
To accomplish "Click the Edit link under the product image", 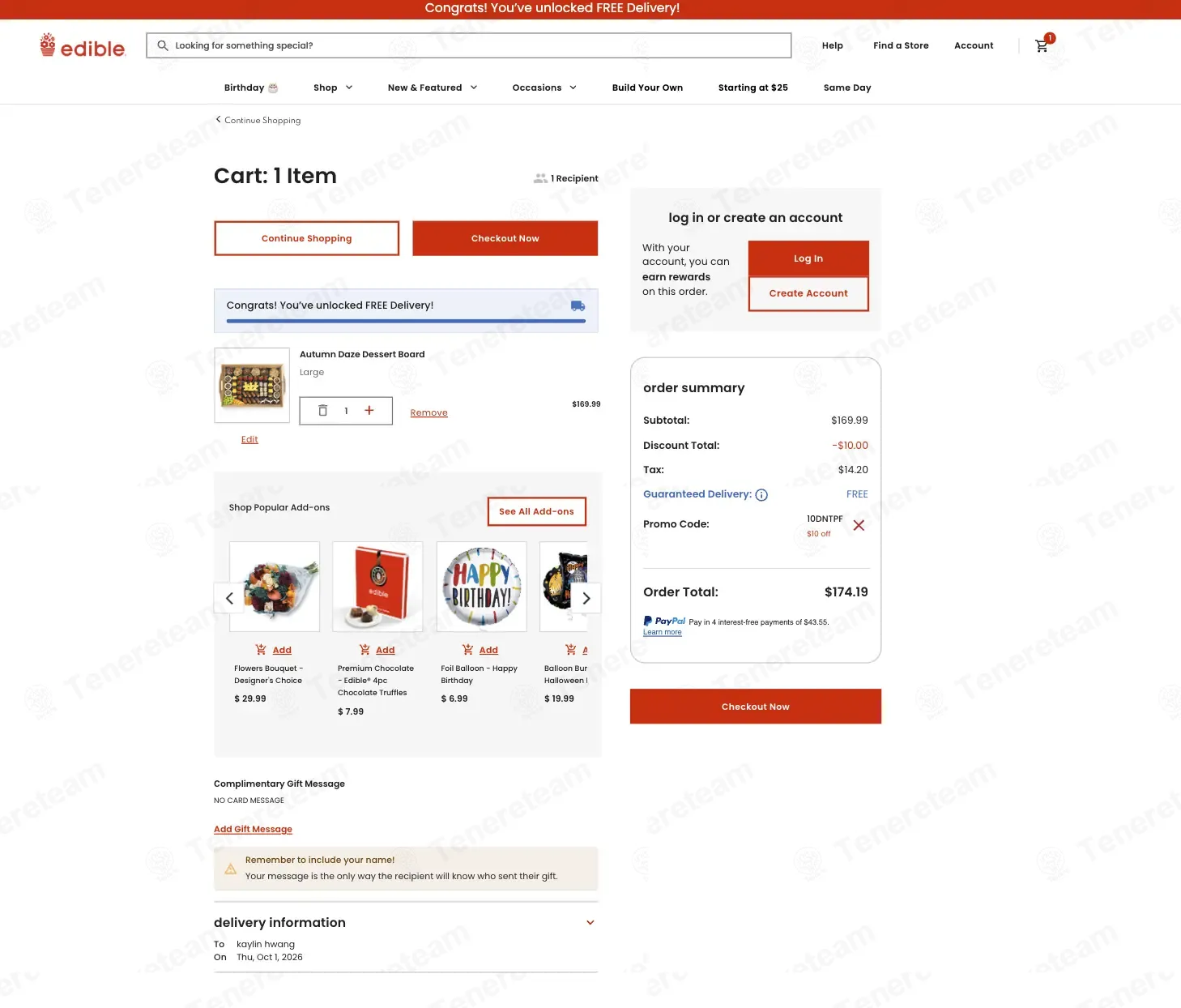I will (x=249, y=439).
